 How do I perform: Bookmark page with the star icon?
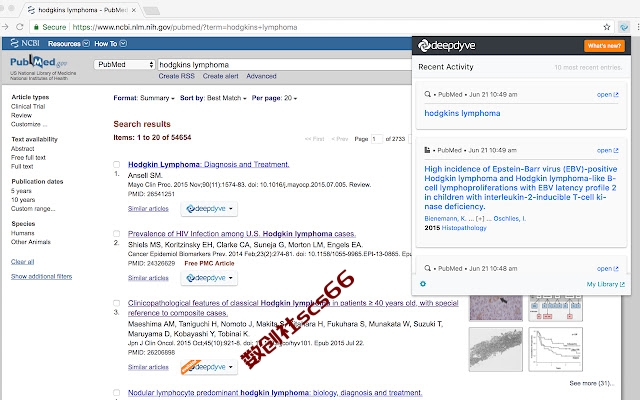[x=607, y=27]
